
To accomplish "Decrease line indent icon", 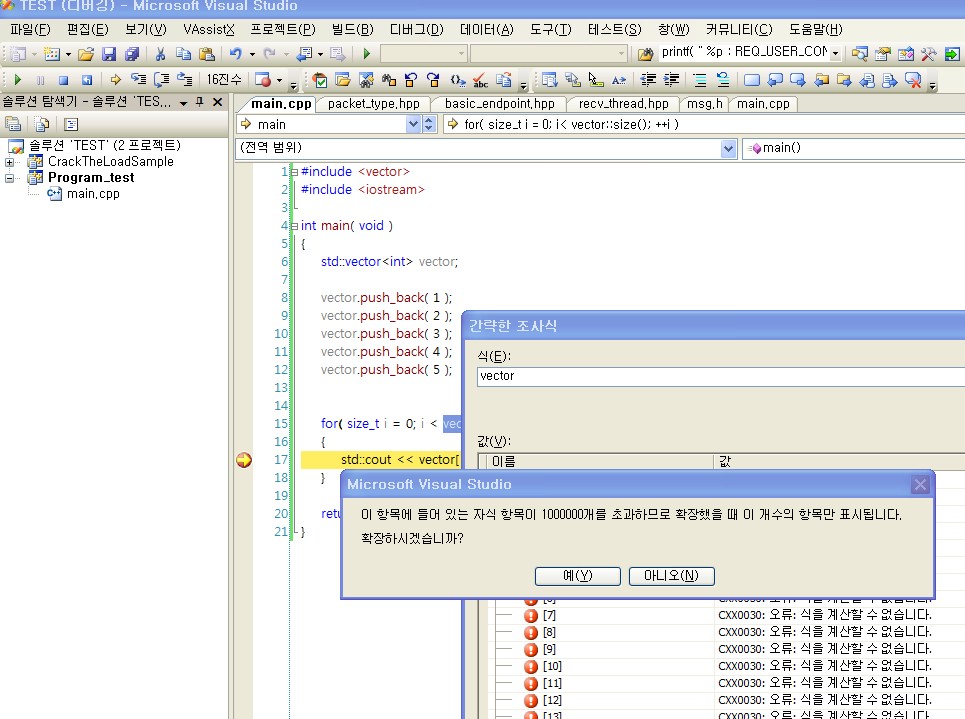I will 647,79.
